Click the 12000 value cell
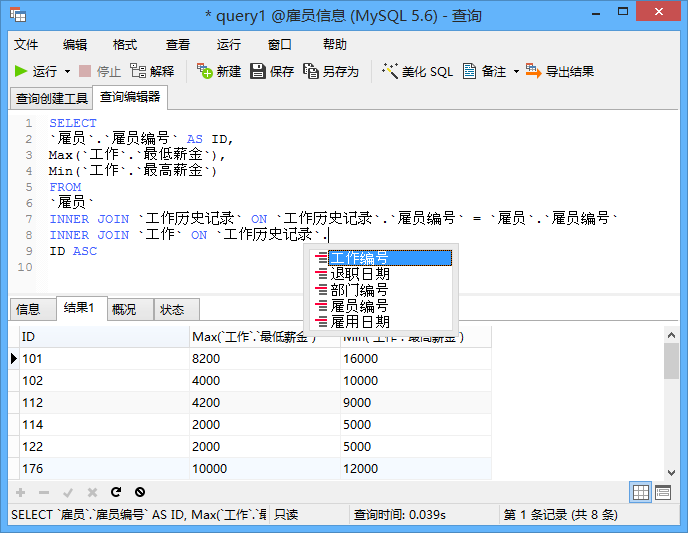Viewport: 688px width, 533px height. [416, 469]
